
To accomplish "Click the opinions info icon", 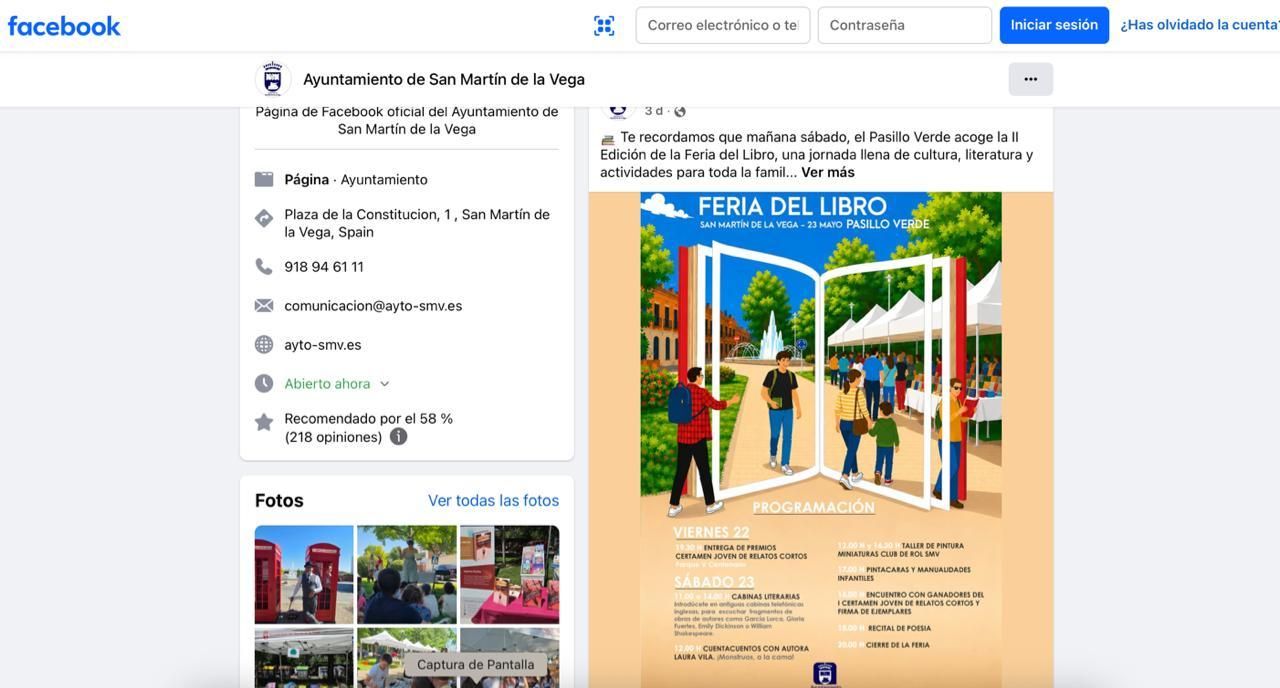I will click(398, 437).
